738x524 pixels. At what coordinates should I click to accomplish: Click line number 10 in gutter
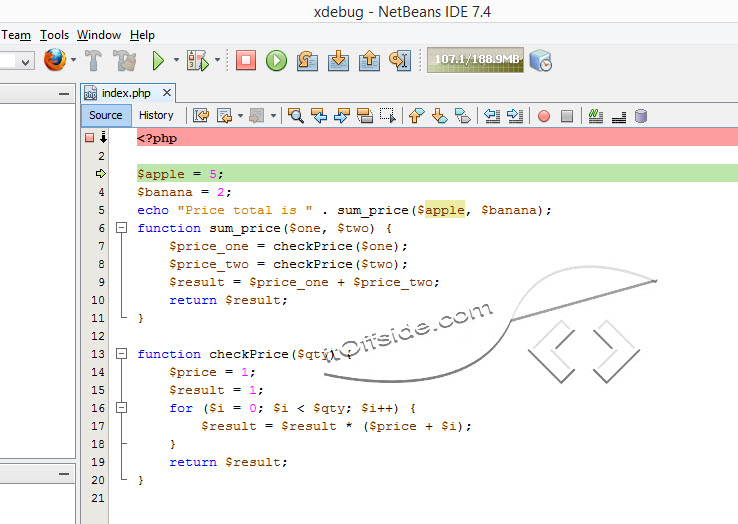98,300
